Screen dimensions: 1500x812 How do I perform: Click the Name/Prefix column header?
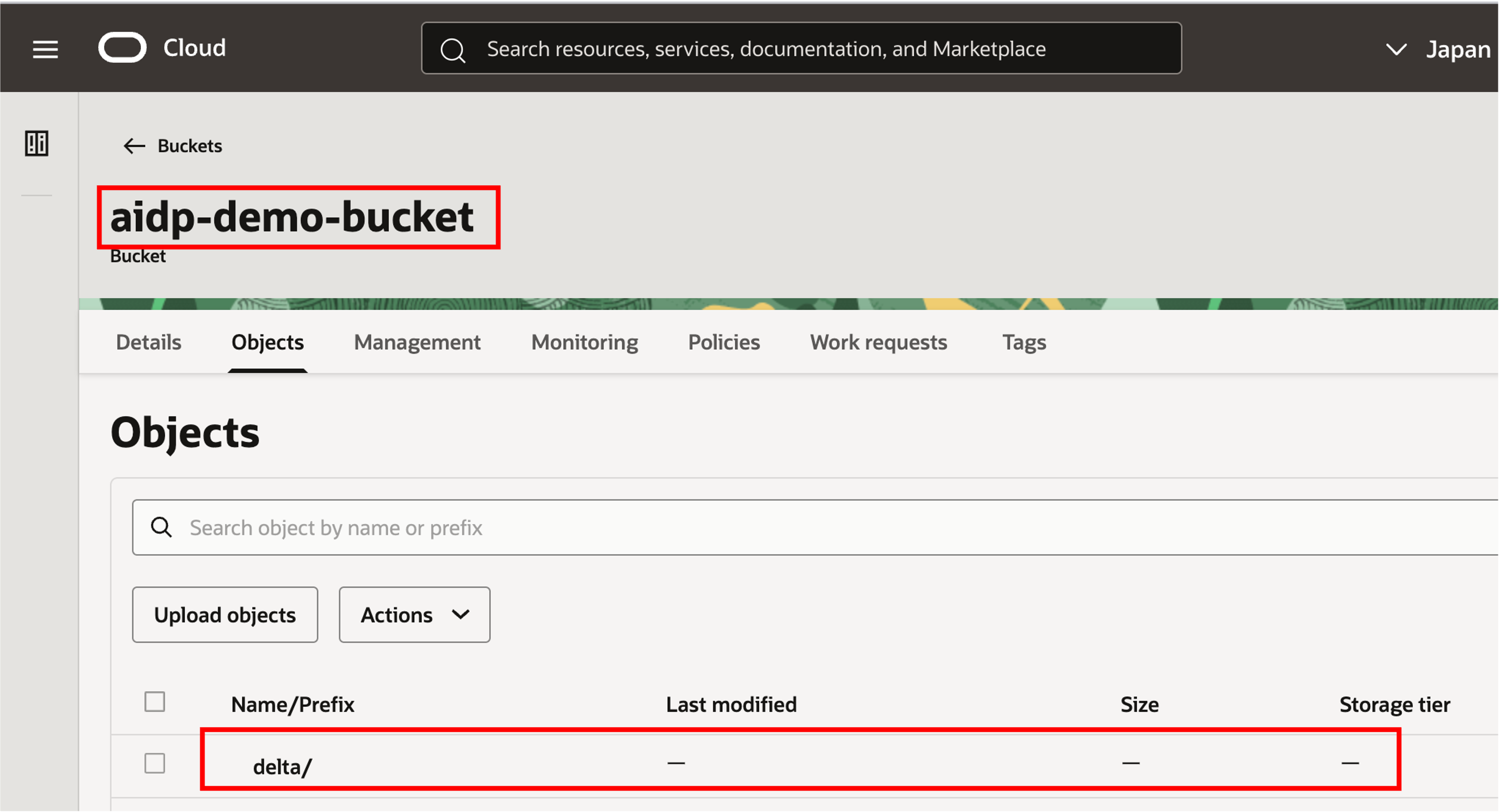point(293,705)
